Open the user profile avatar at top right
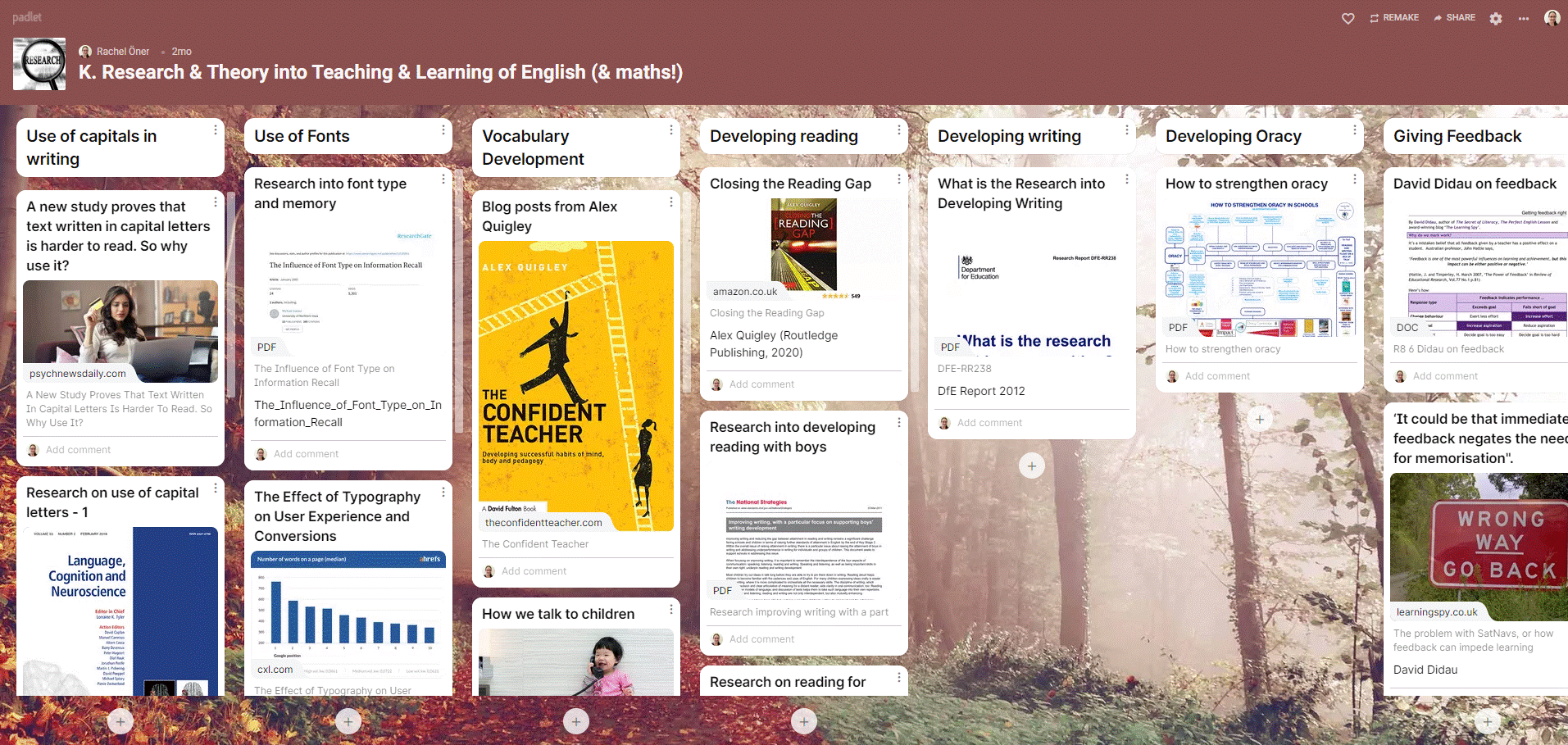 click(1552, 18)
